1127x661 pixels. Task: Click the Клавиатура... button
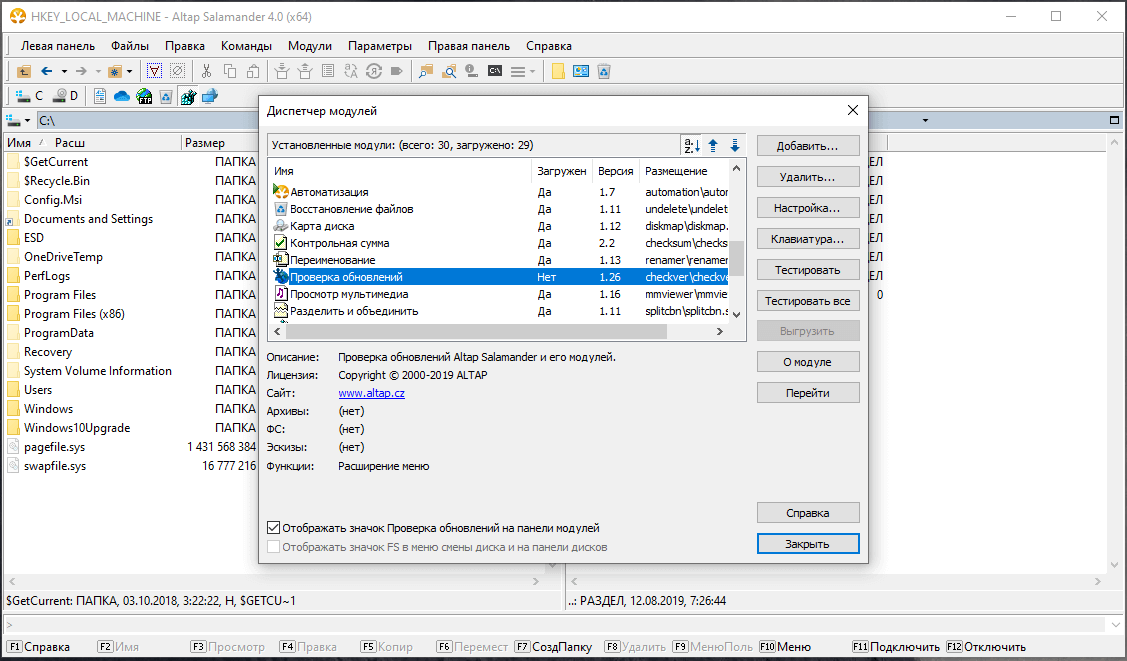coord(808,239)
